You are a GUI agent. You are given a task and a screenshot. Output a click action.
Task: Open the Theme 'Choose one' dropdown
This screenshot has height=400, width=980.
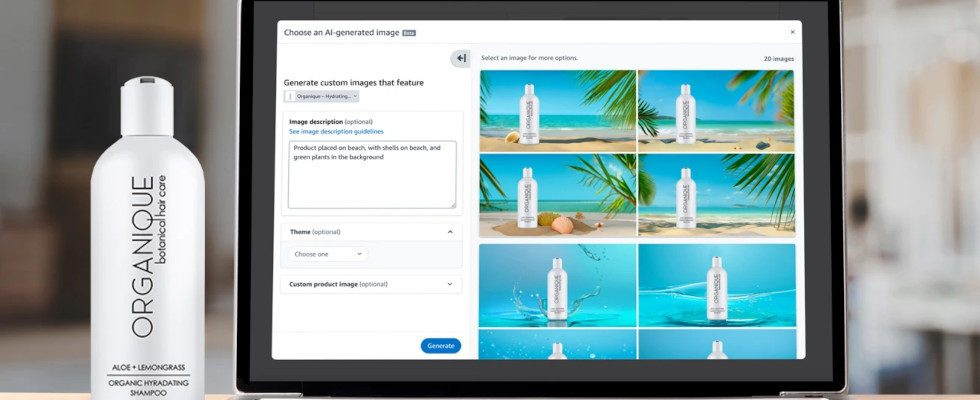pos(329,254)
